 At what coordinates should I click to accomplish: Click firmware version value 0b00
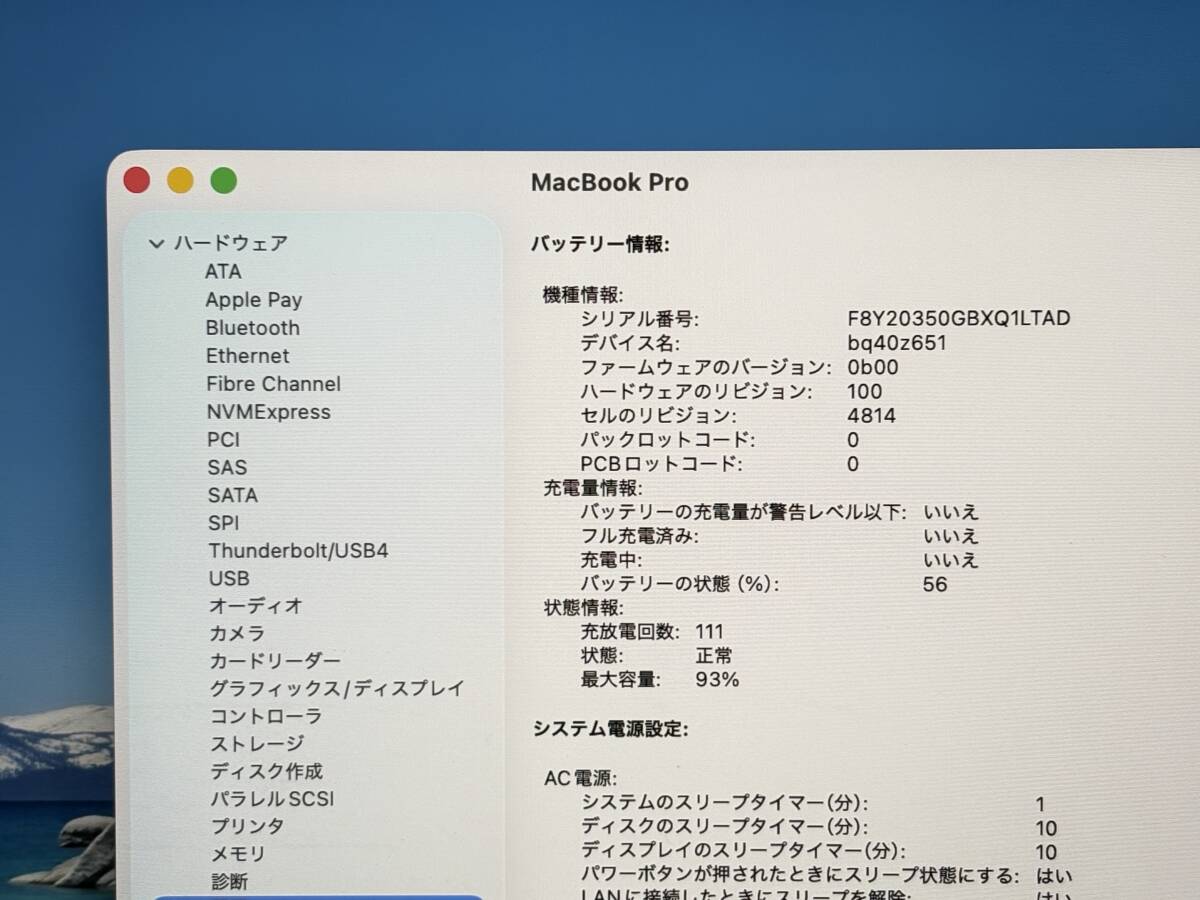(873, 367)
